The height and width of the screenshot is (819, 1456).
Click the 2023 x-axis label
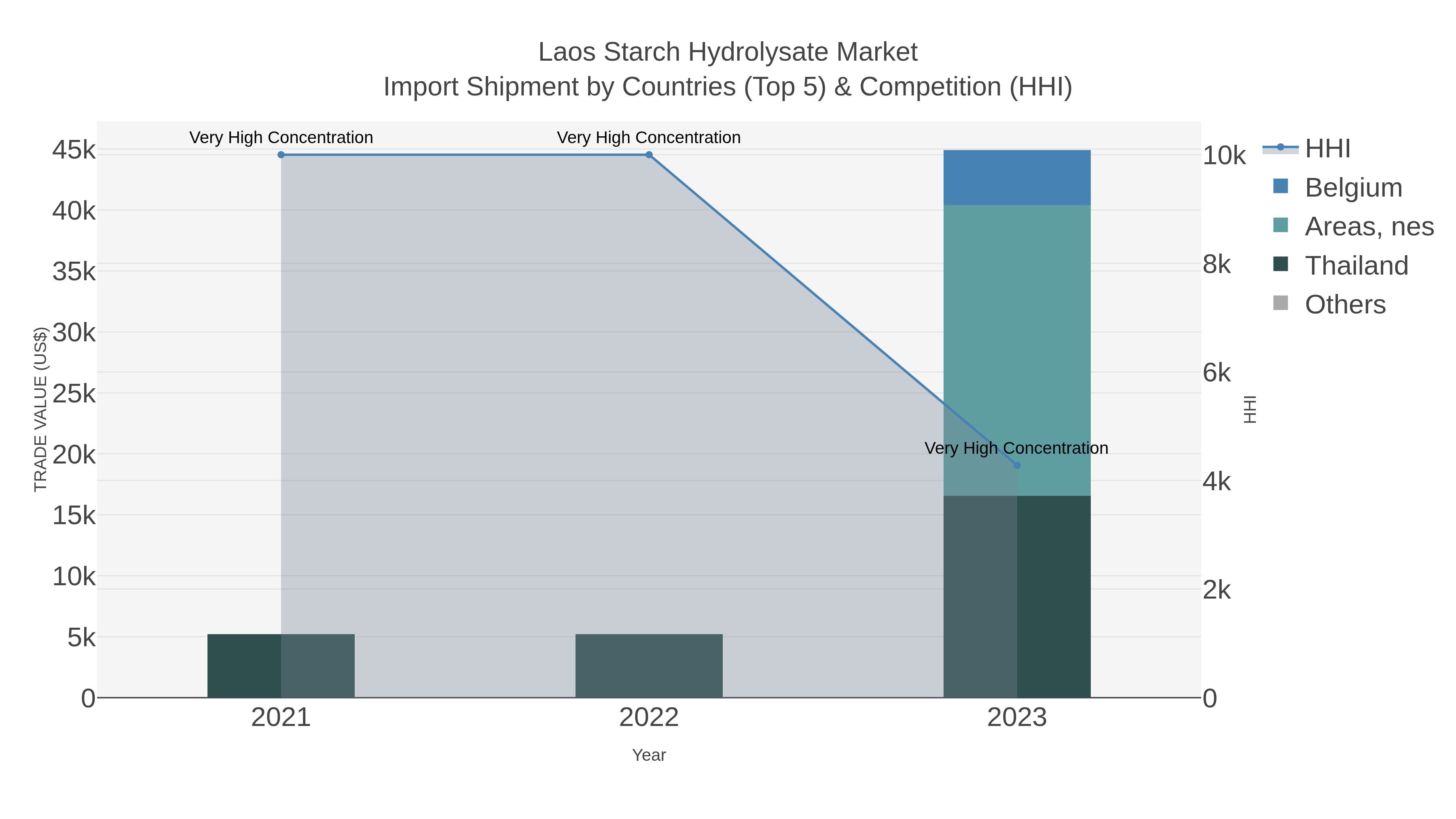(x=1017, y=718)
